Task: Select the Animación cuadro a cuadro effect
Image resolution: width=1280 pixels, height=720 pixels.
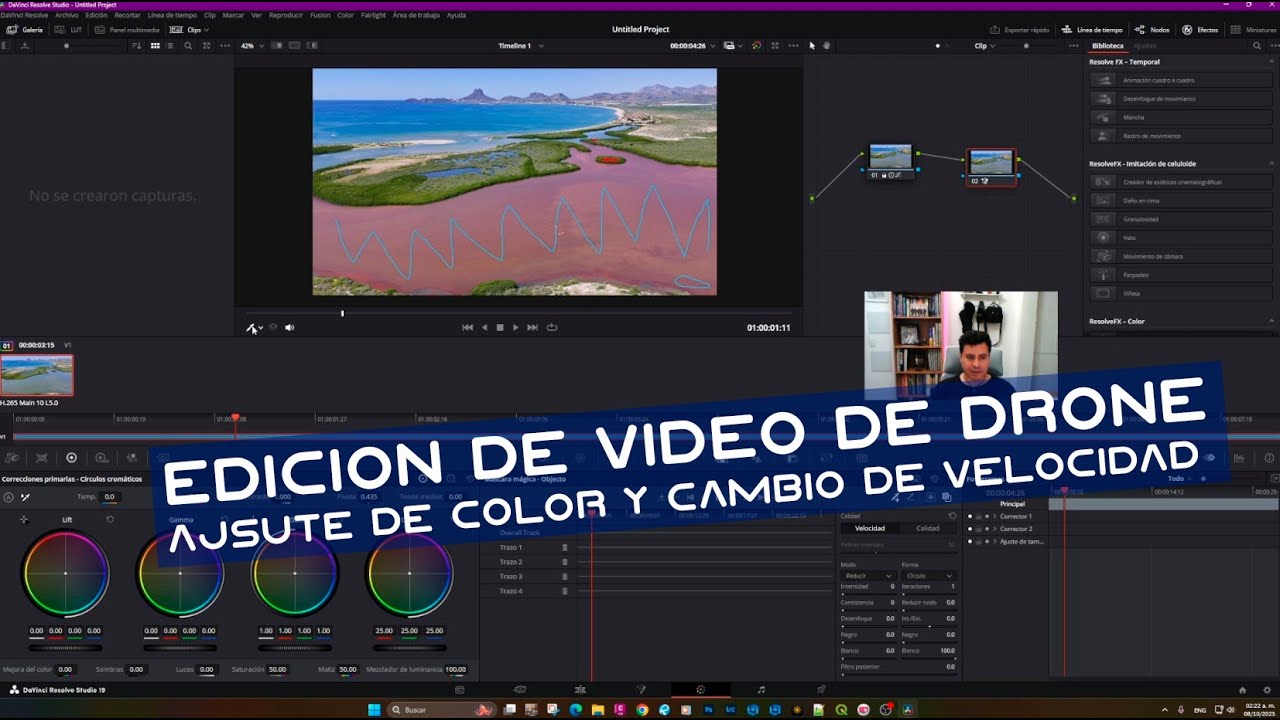Action: click(x=1180, y=80)
